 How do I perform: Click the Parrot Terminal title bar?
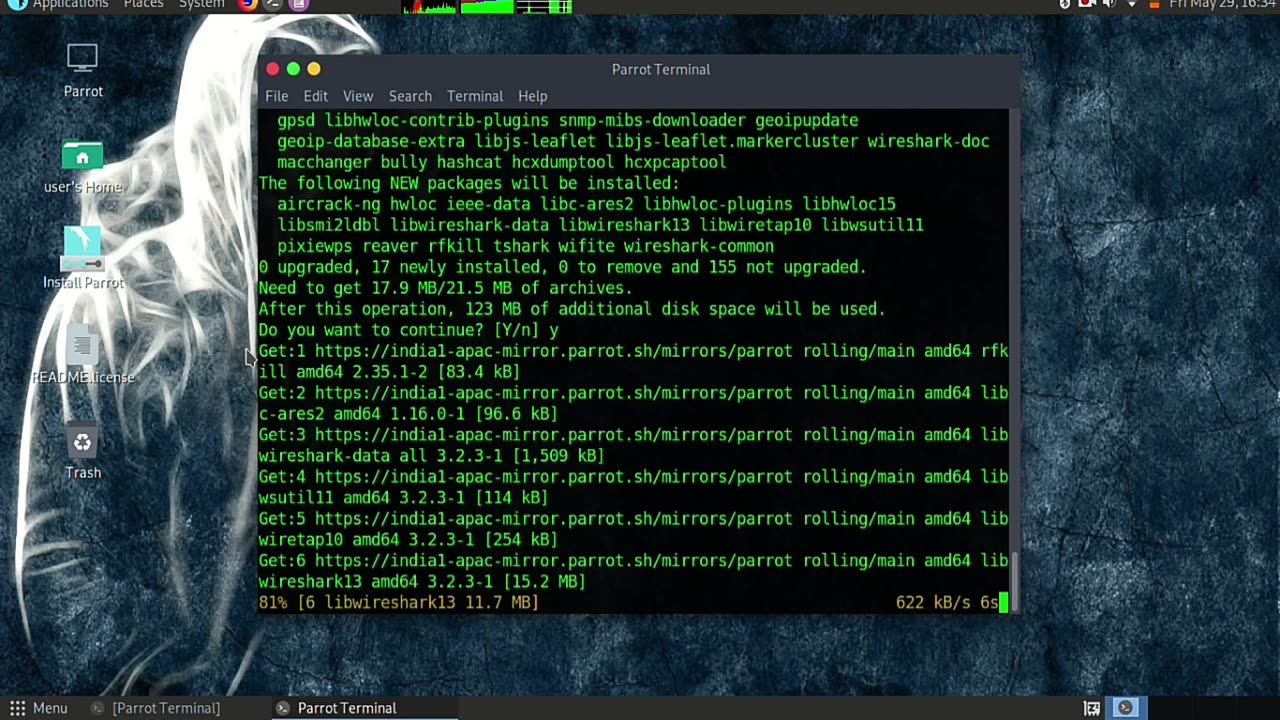pos(661,69)
